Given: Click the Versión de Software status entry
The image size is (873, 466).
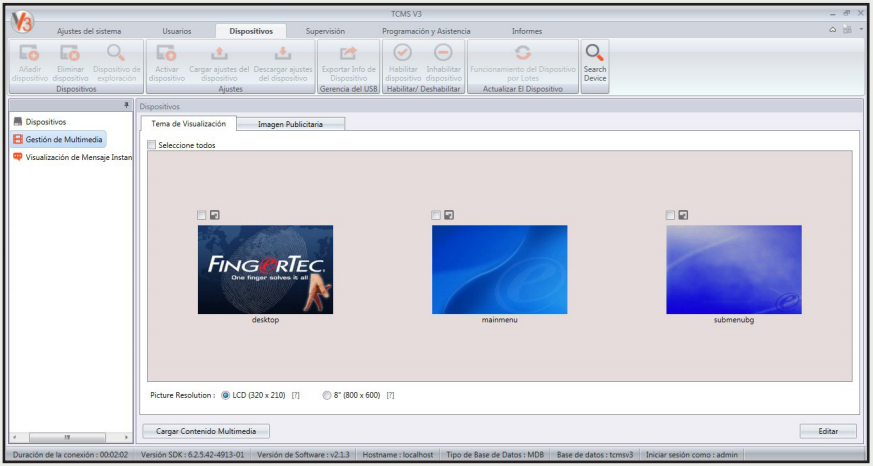Looking at the screenshot, I should [303, 455].
